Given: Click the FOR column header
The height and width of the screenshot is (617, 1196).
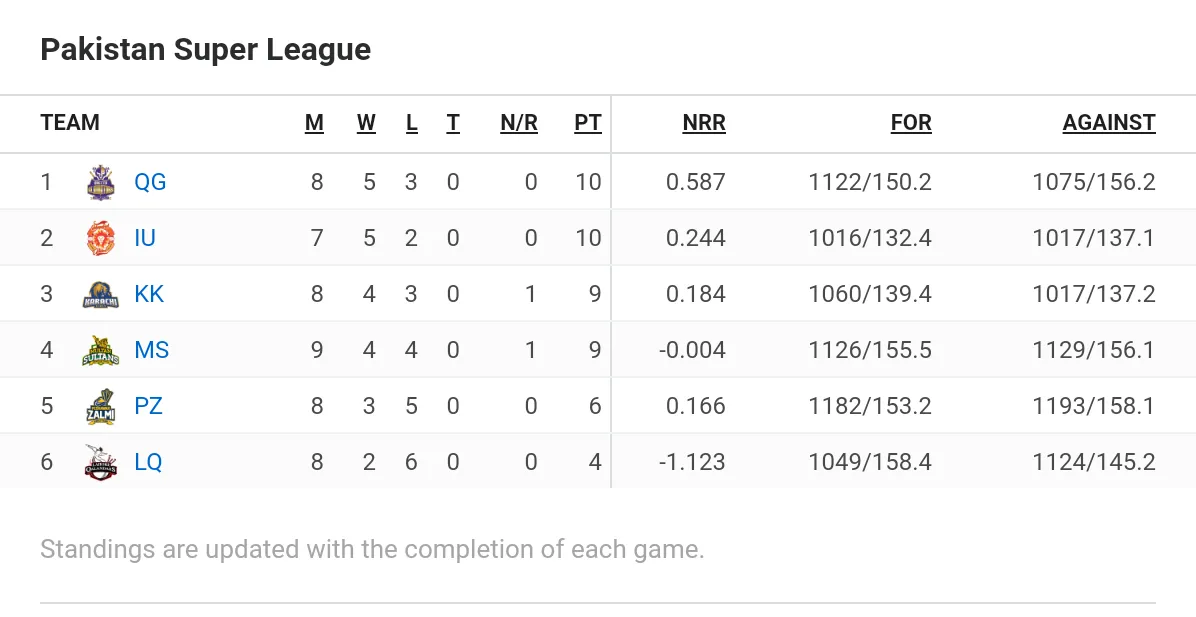Looking at the screenshot, I should tap(911, 124).
